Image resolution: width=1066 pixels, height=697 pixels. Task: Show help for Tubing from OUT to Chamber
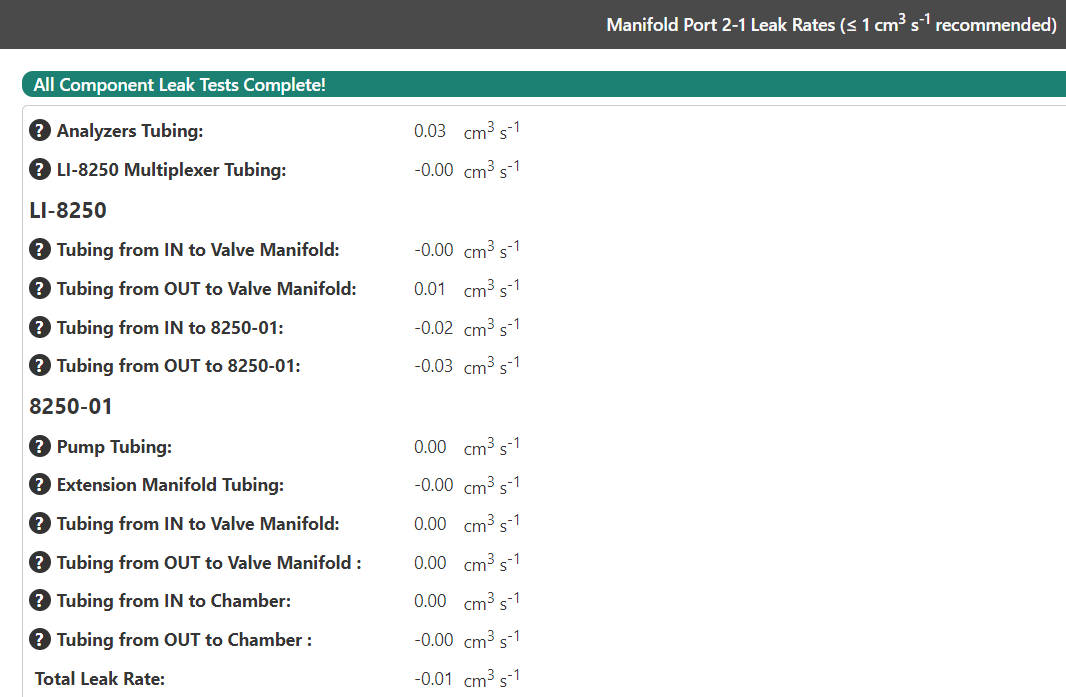pos(40,639)
